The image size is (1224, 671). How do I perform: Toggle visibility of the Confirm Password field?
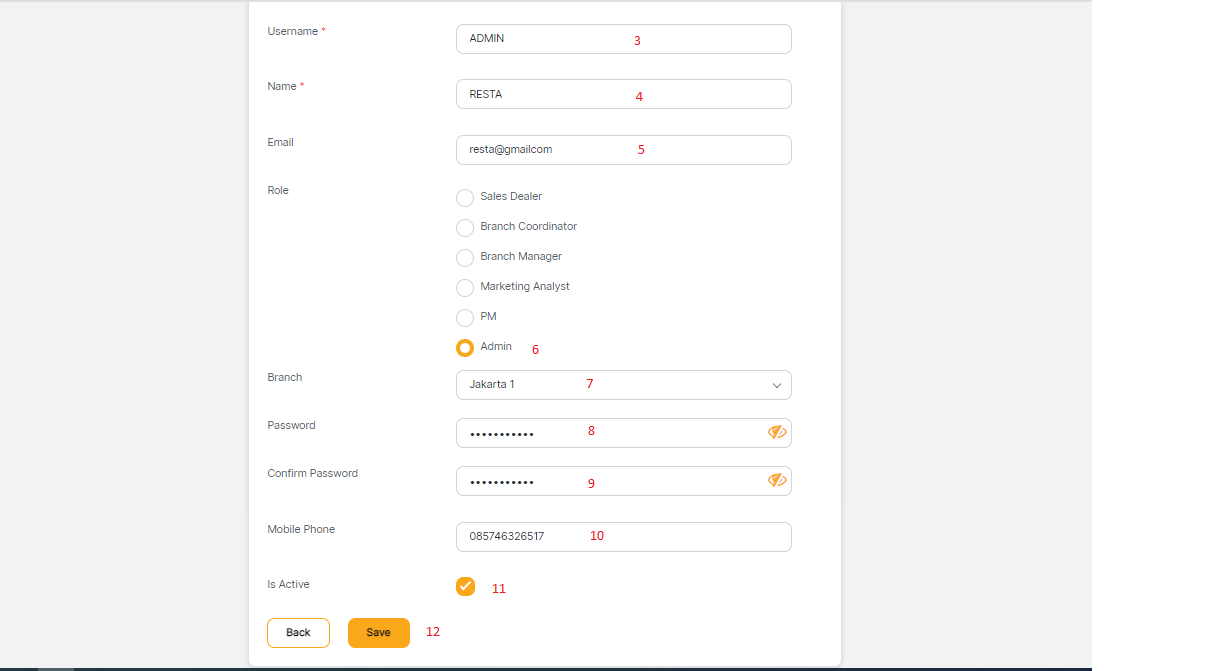pyautogui.click(x=777, y=480)
